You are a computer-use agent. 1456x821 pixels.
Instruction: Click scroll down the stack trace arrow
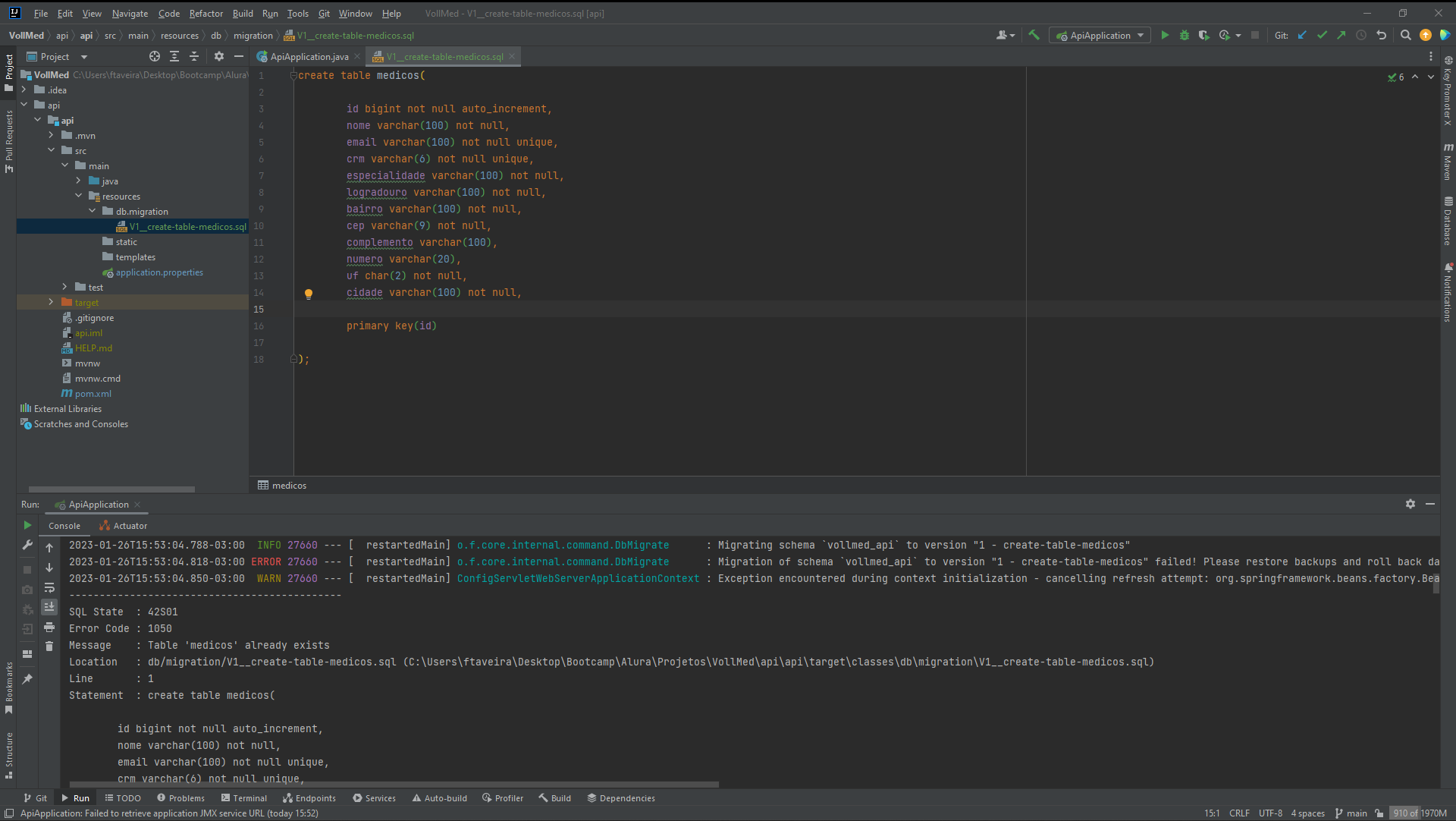[x=49, y=568]
